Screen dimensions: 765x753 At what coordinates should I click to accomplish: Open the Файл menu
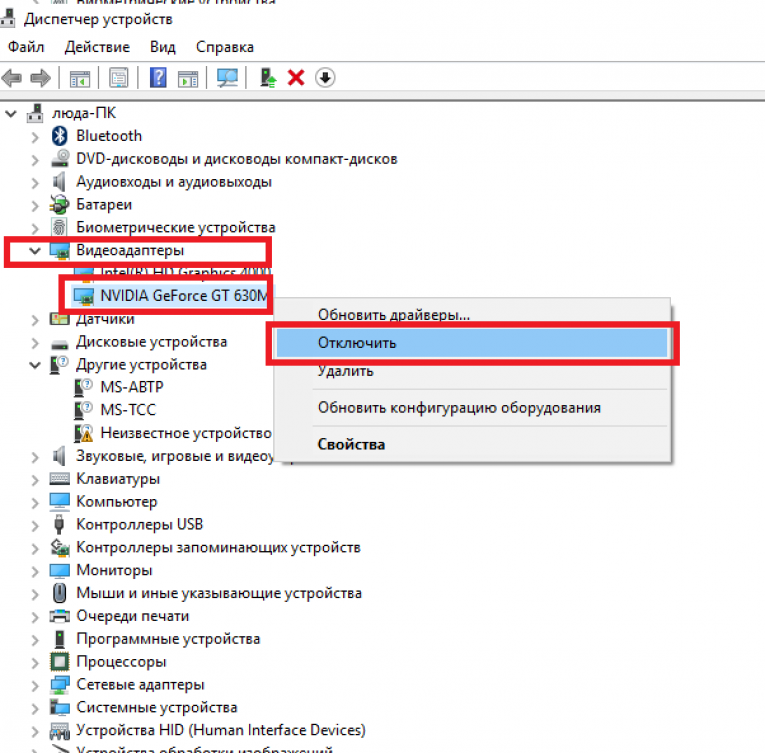point(26,47)
